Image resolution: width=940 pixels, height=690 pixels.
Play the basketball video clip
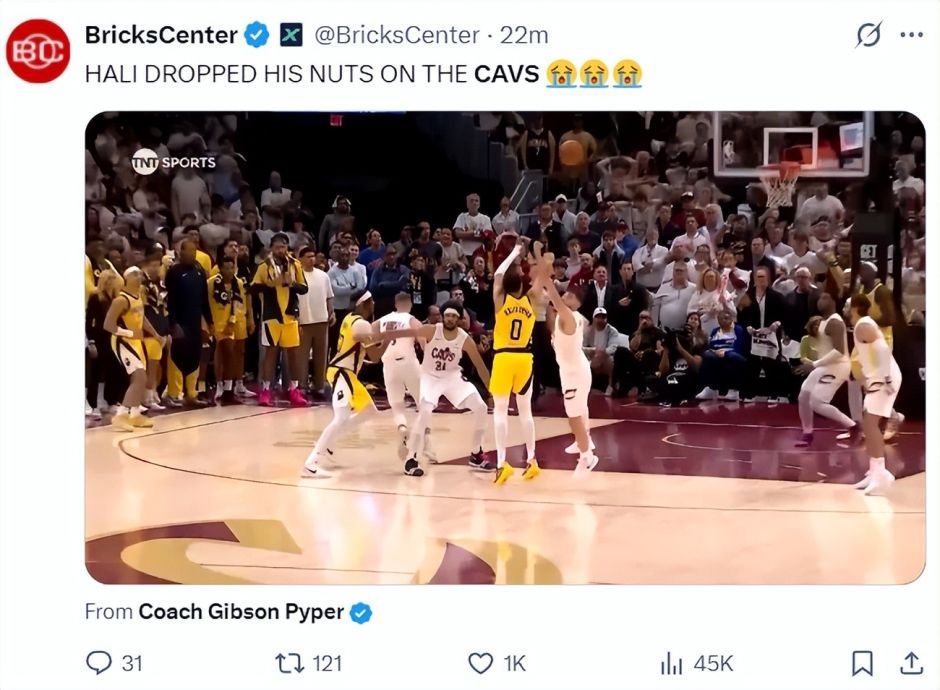[505, 347]
